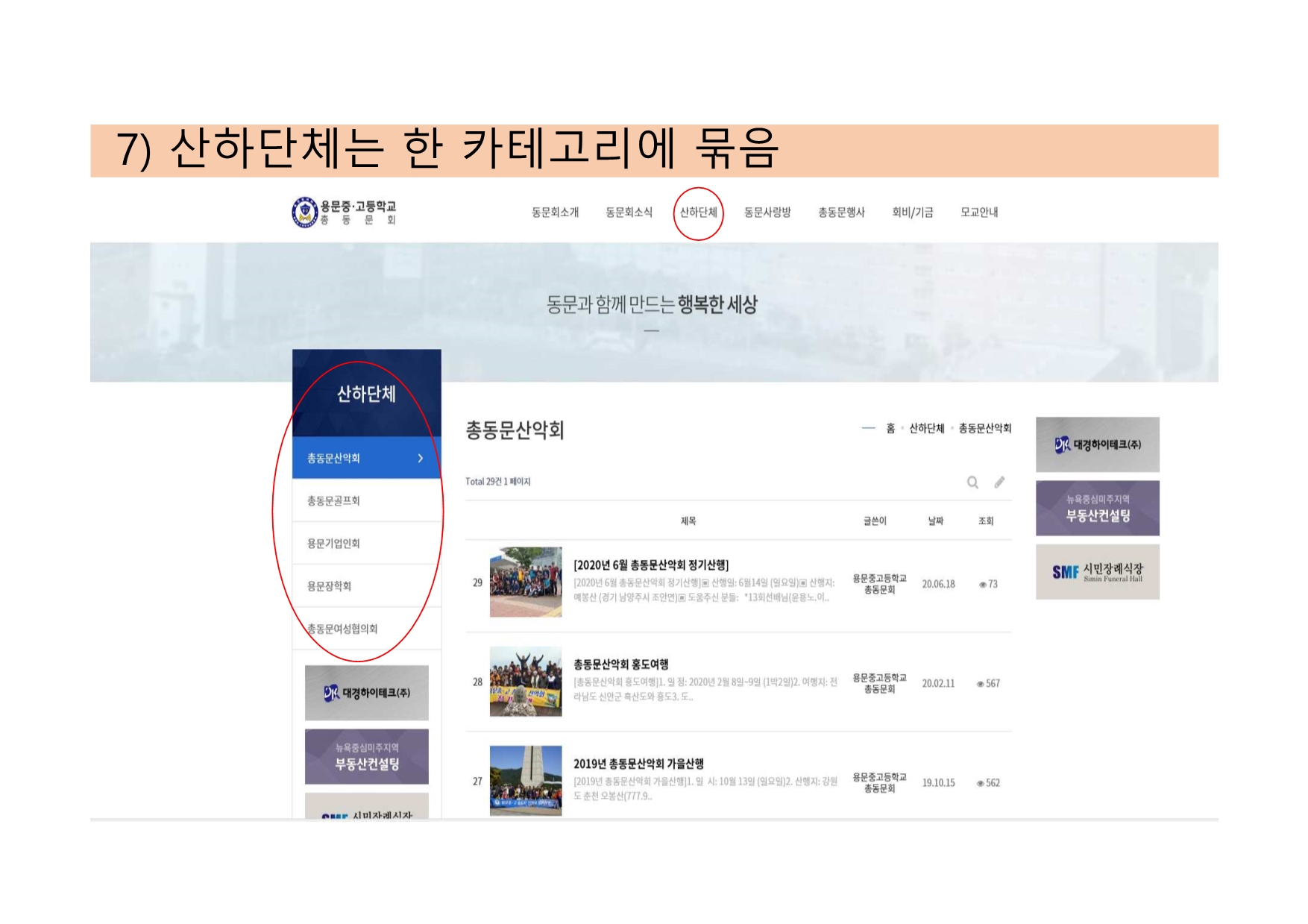The height and width of the screenshot is (924, 1308).
Task: Click the 총동문산악회 breadcrumb link
Action: coord(985,428)
